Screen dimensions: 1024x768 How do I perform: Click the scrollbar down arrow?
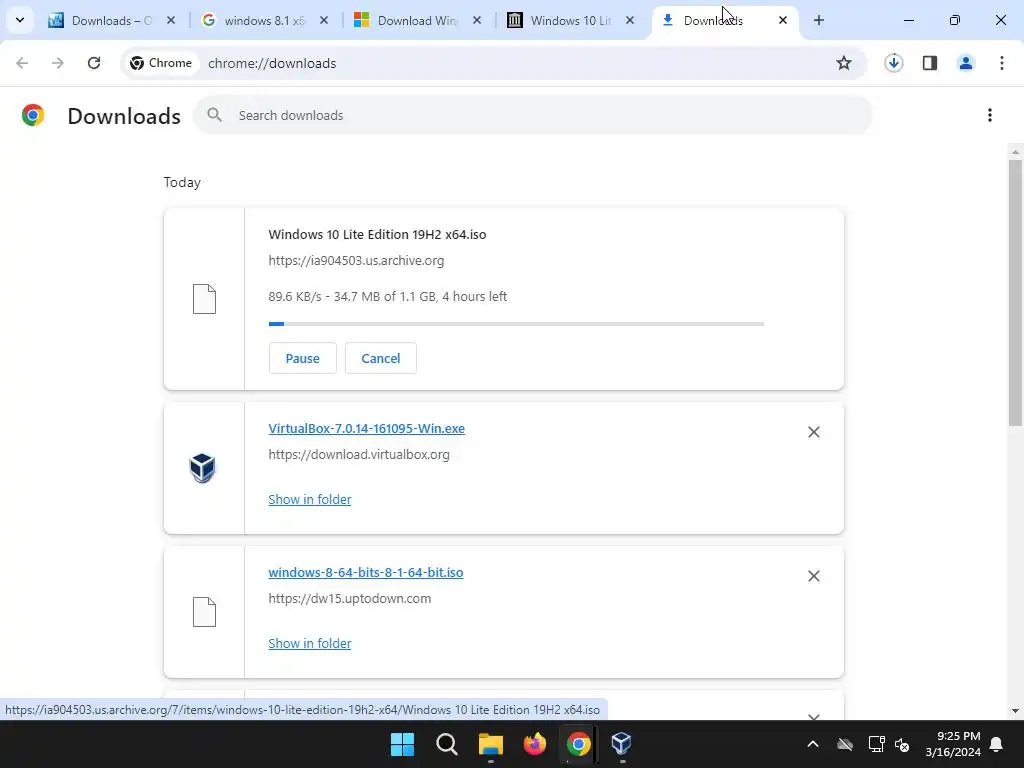[x=1015, y=711]
